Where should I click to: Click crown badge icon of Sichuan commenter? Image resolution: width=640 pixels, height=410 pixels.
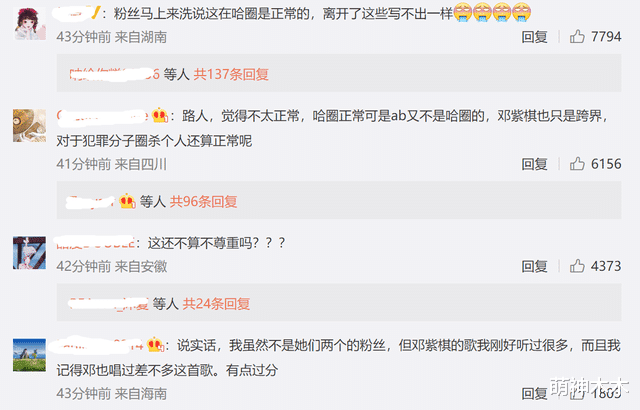(x=160, y=116)
